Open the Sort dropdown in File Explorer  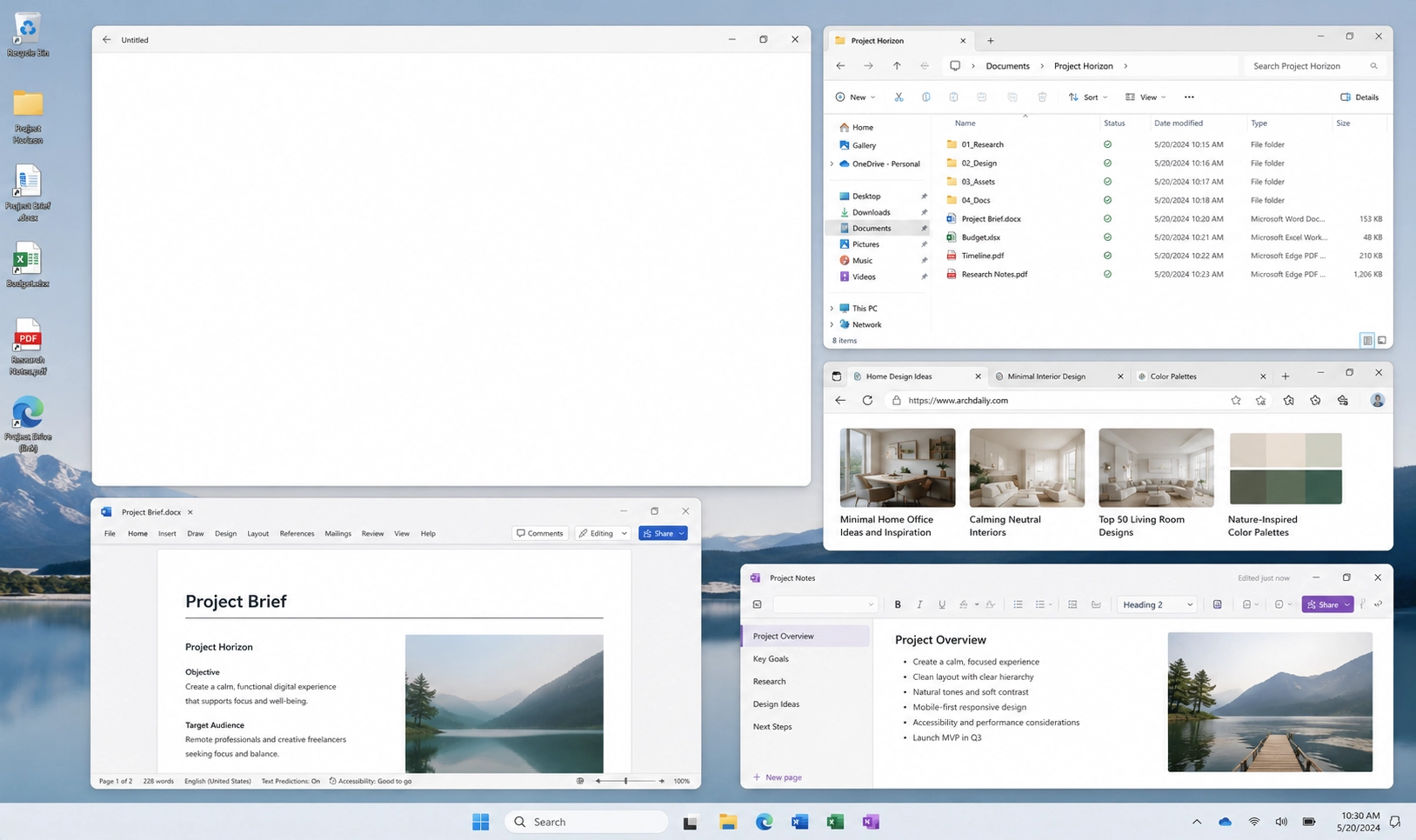1088,97
